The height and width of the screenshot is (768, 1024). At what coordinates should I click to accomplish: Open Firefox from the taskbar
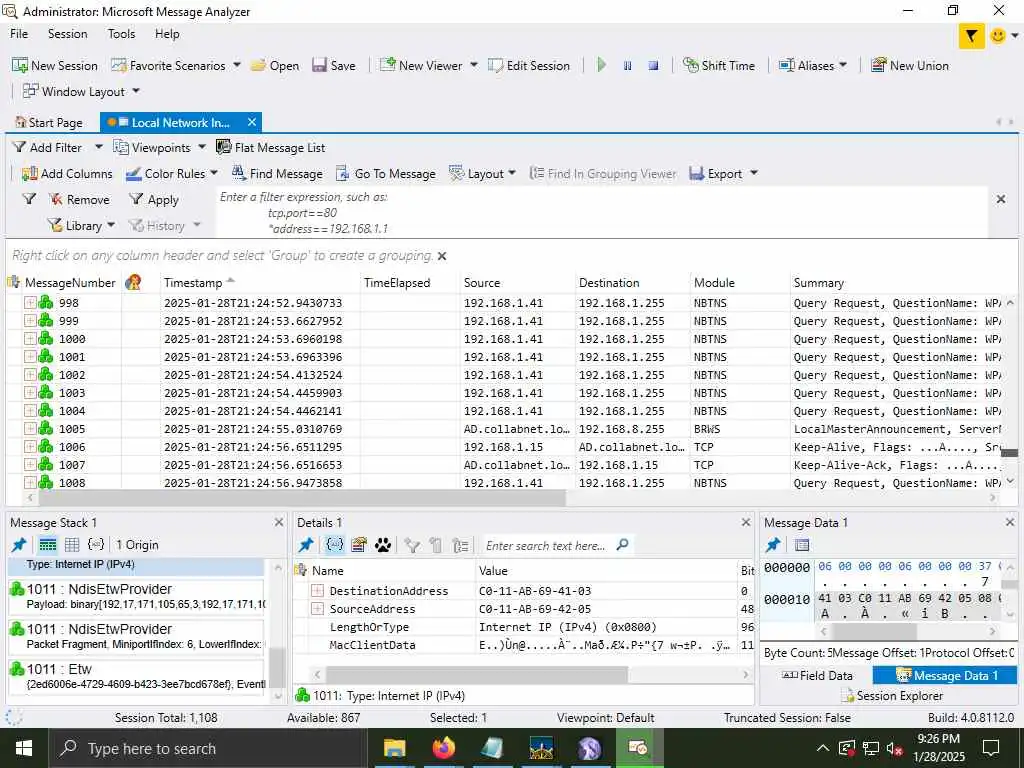point(443,748)
